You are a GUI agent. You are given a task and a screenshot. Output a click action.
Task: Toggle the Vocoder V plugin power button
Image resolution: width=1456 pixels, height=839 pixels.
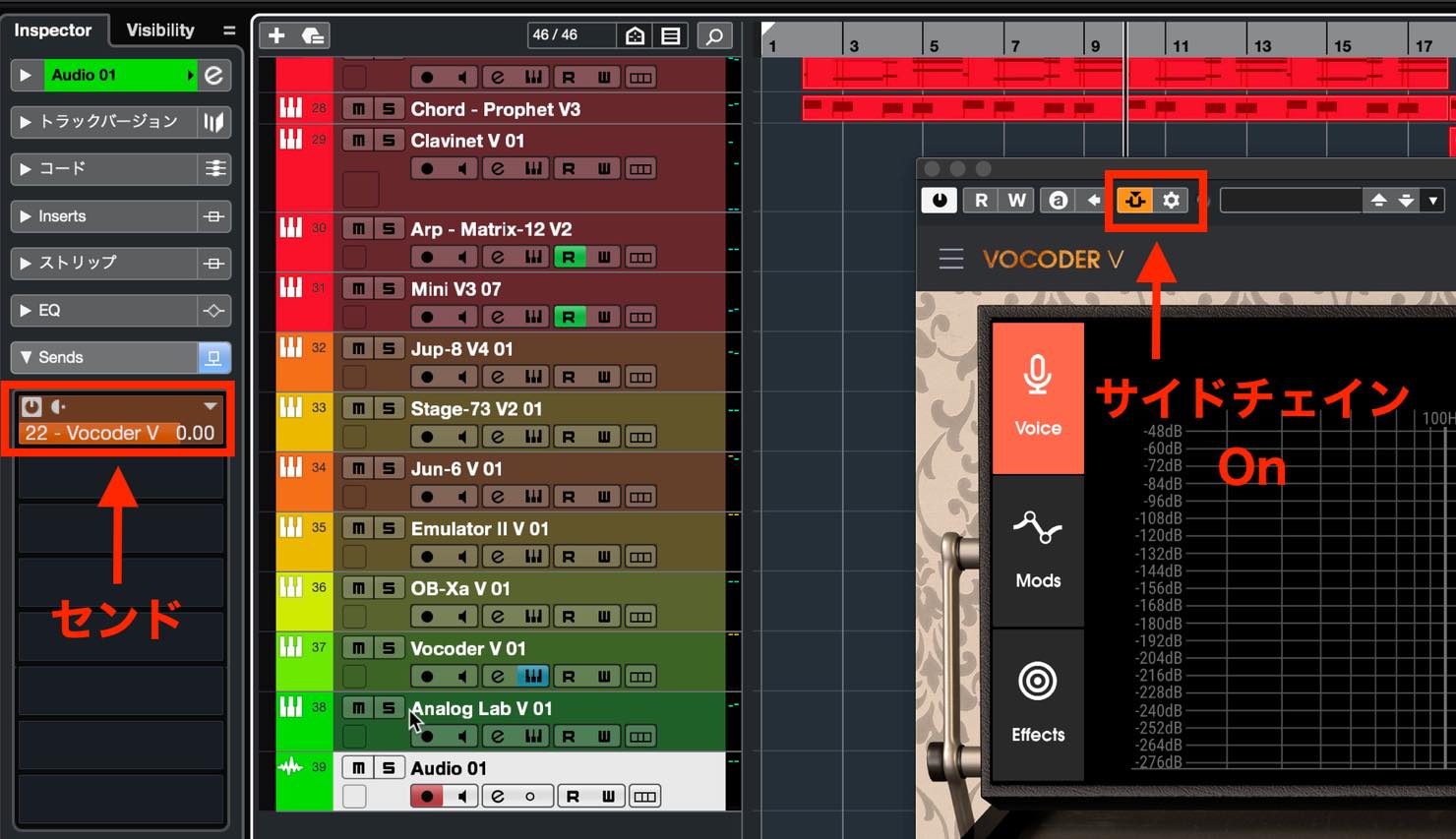click(940, 200)
